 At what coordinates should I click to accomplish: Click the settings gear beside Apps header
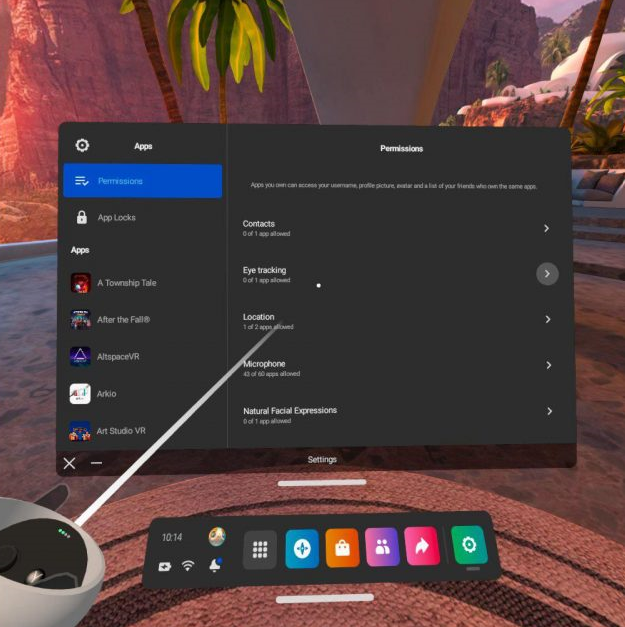pyautogui.click(x=82, y=145)
